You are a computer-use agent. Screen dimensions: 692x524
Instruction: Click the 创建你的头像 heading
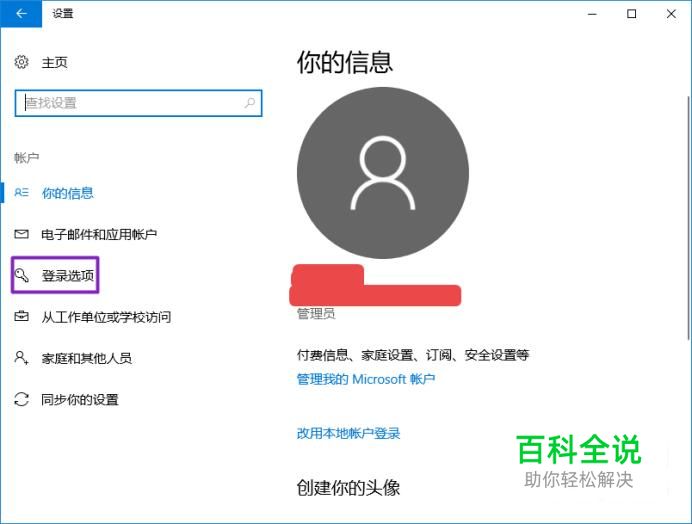pyautogui.click(x=349, y=488)
